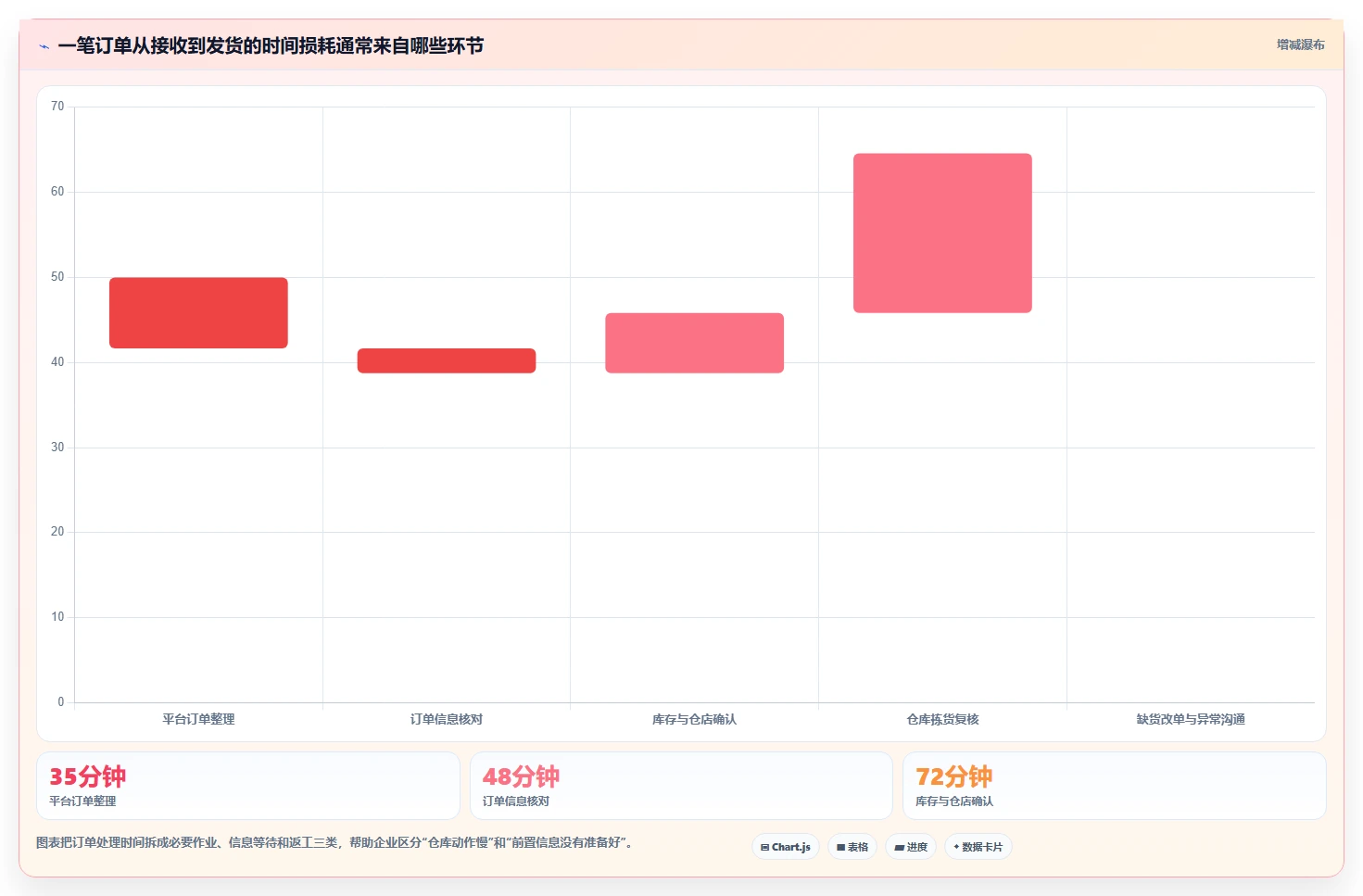Viewport: 1363px width, 896px height.
Task: Click the 仓库拣货复核 waterfall bar
Action: pos(942,233)
